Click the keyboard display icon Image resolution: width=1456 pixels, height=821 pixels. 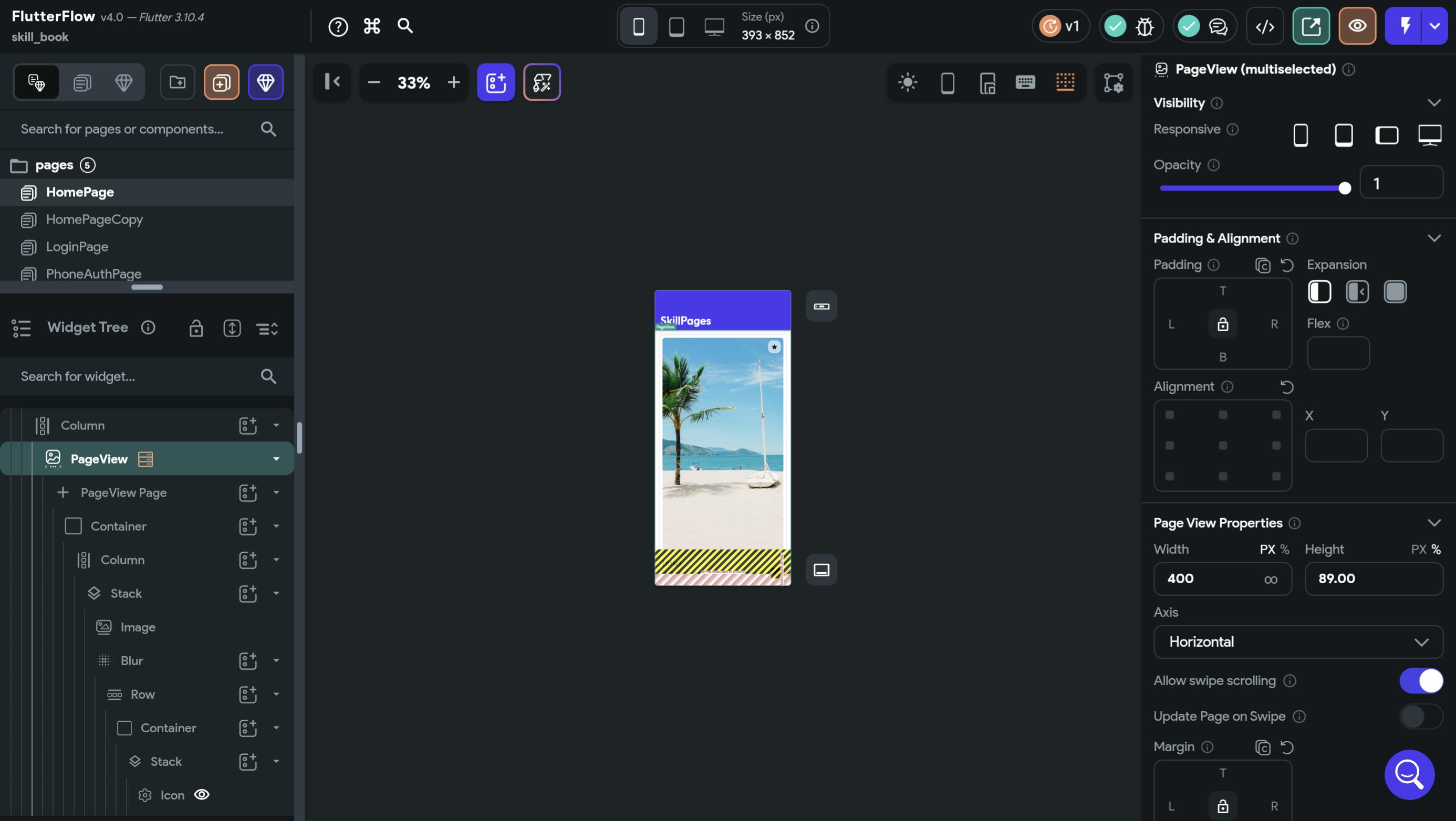click(x=1025, y=82)
